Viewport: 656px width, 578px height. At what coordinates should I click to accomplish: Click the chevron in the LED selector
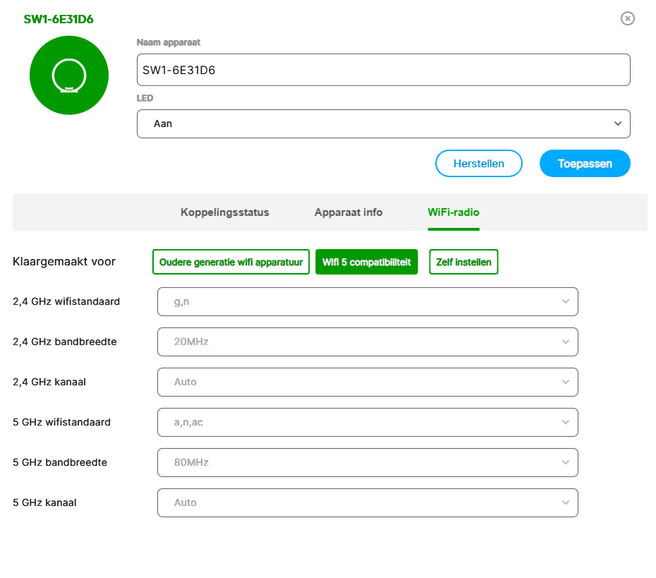[x=617, y=124]
